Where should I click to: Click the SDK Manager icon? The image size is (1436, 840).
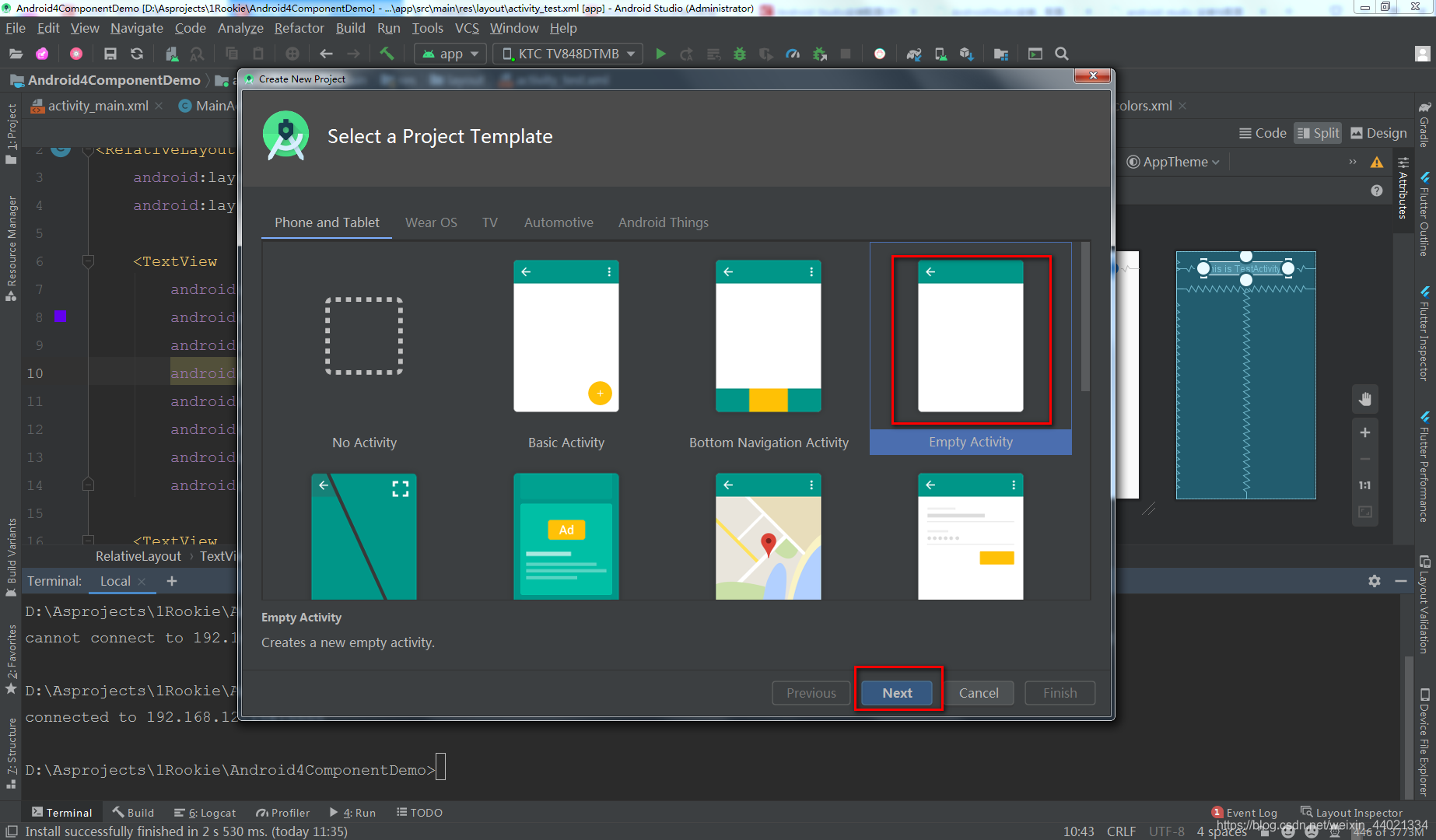(967, 54)
